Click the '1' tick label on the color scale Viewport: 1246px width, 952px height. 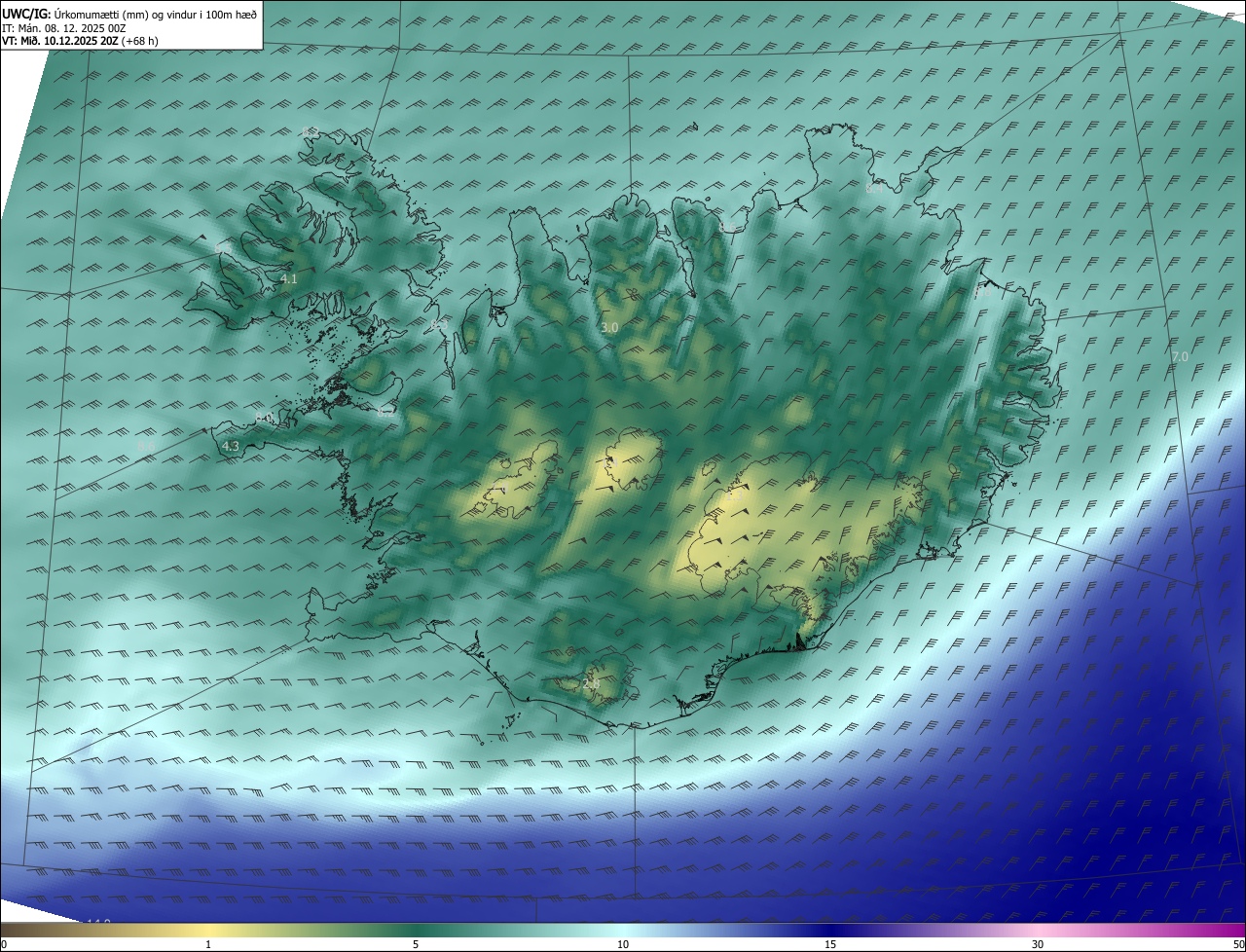pos(208,944)
